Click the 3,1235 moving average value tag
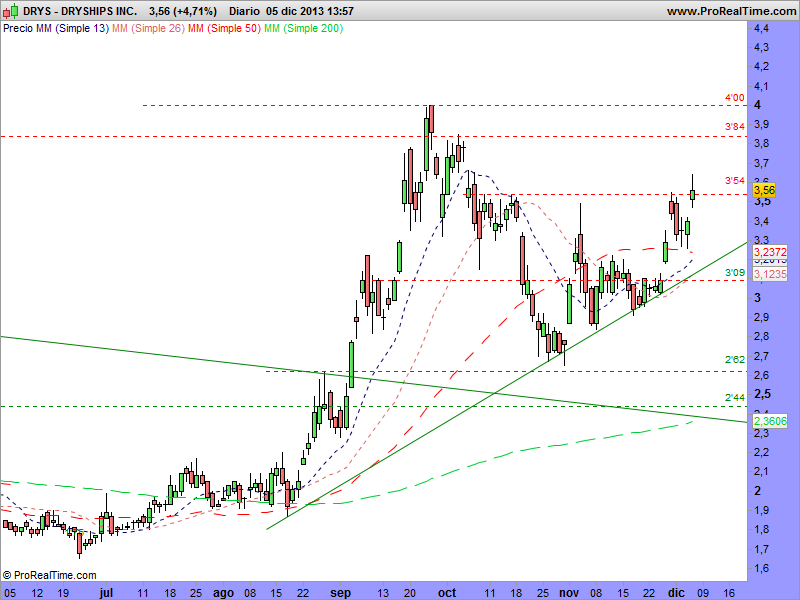This screenshot has width=800, height=600. [x=770, y=274]
